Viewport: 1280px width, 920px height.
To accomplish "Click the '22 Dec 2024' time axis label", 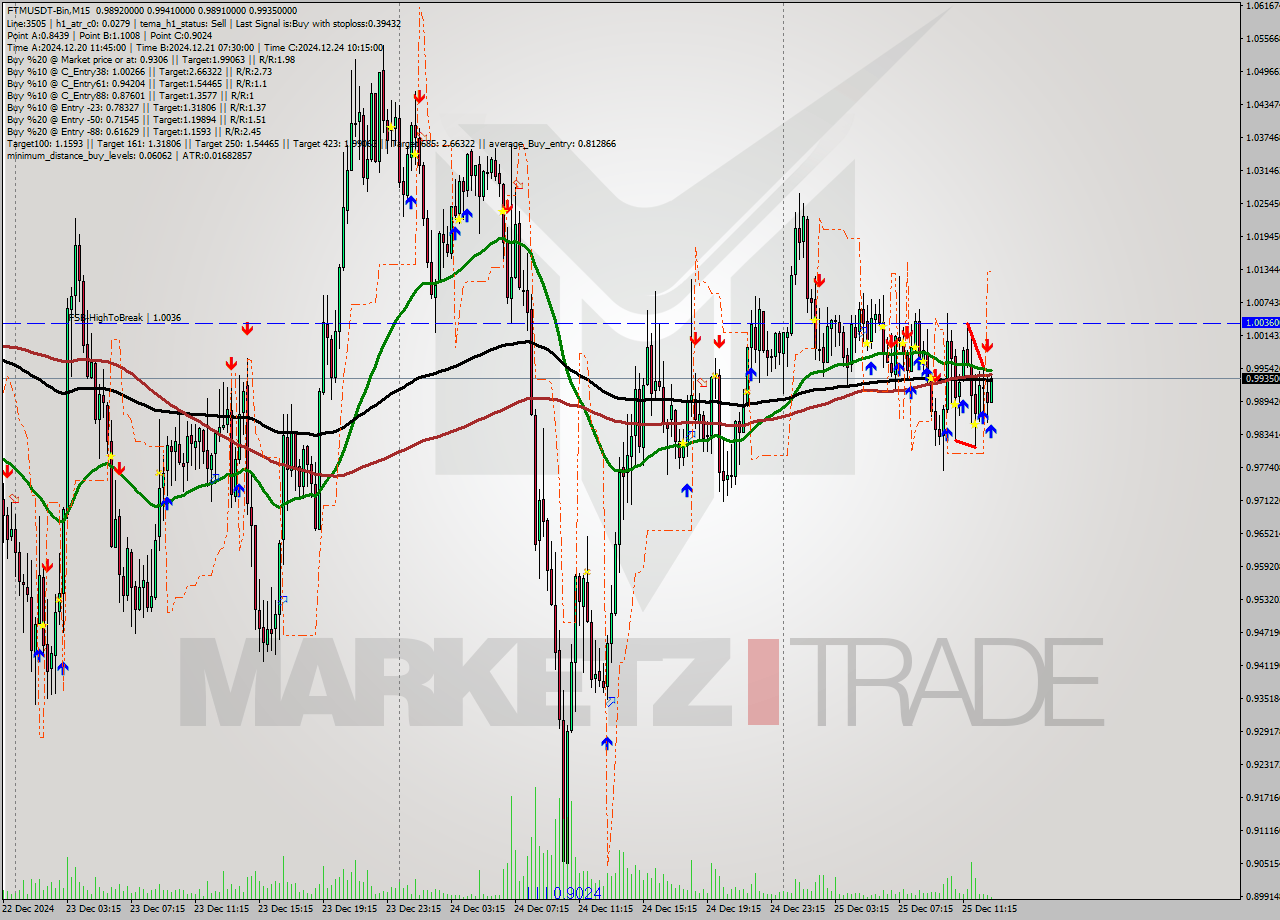I will pyautogui.click(x=29, y=909).
